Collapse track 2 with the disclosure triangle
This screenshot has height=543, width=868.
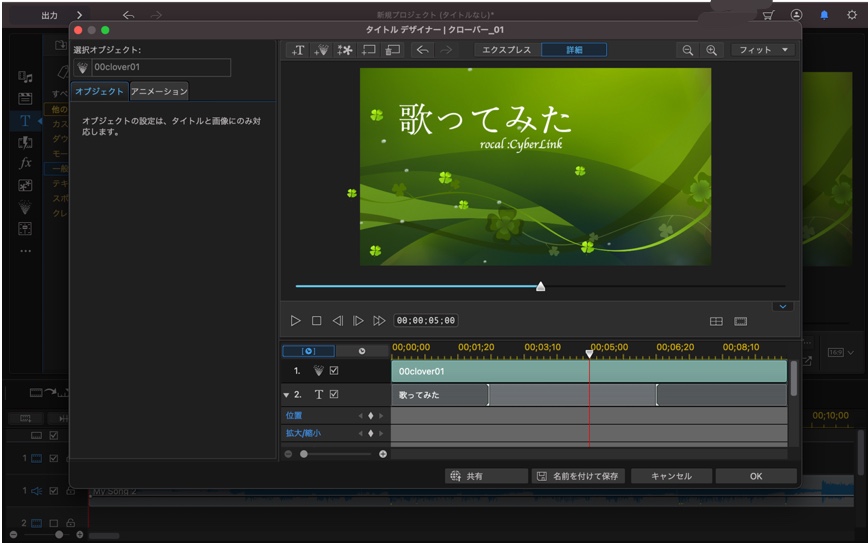click(286, 395)
